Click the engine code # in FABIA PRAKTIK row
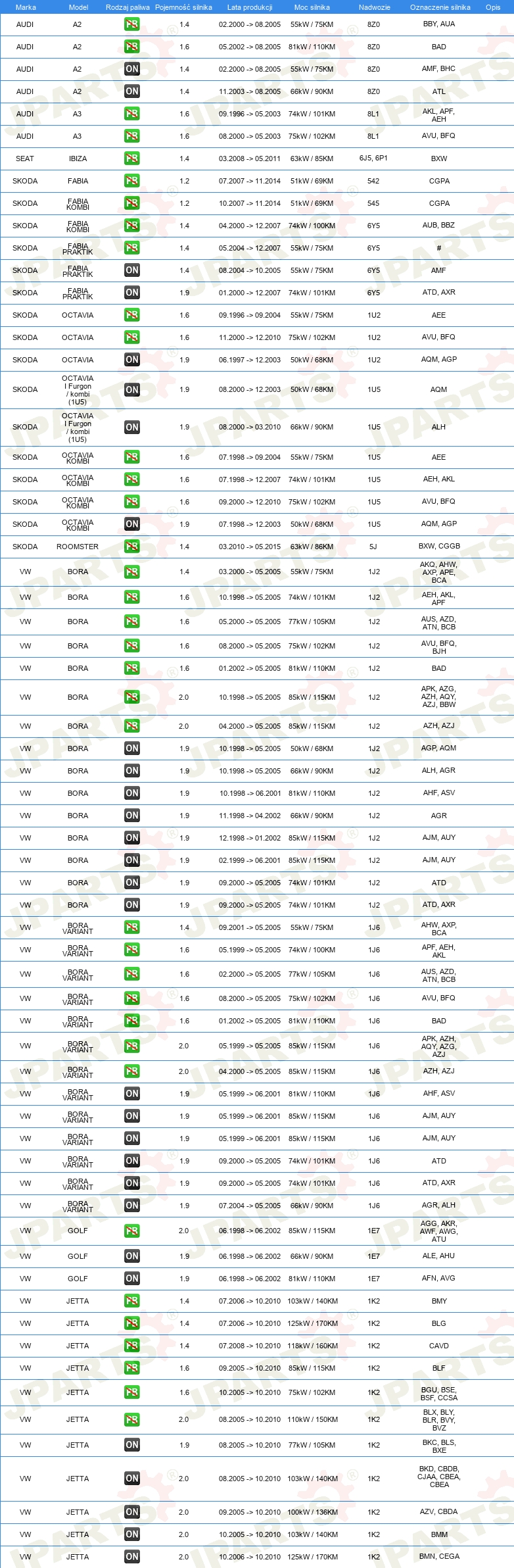Image resolution: width=514 pixels, height=1568 pixels. 439,248
